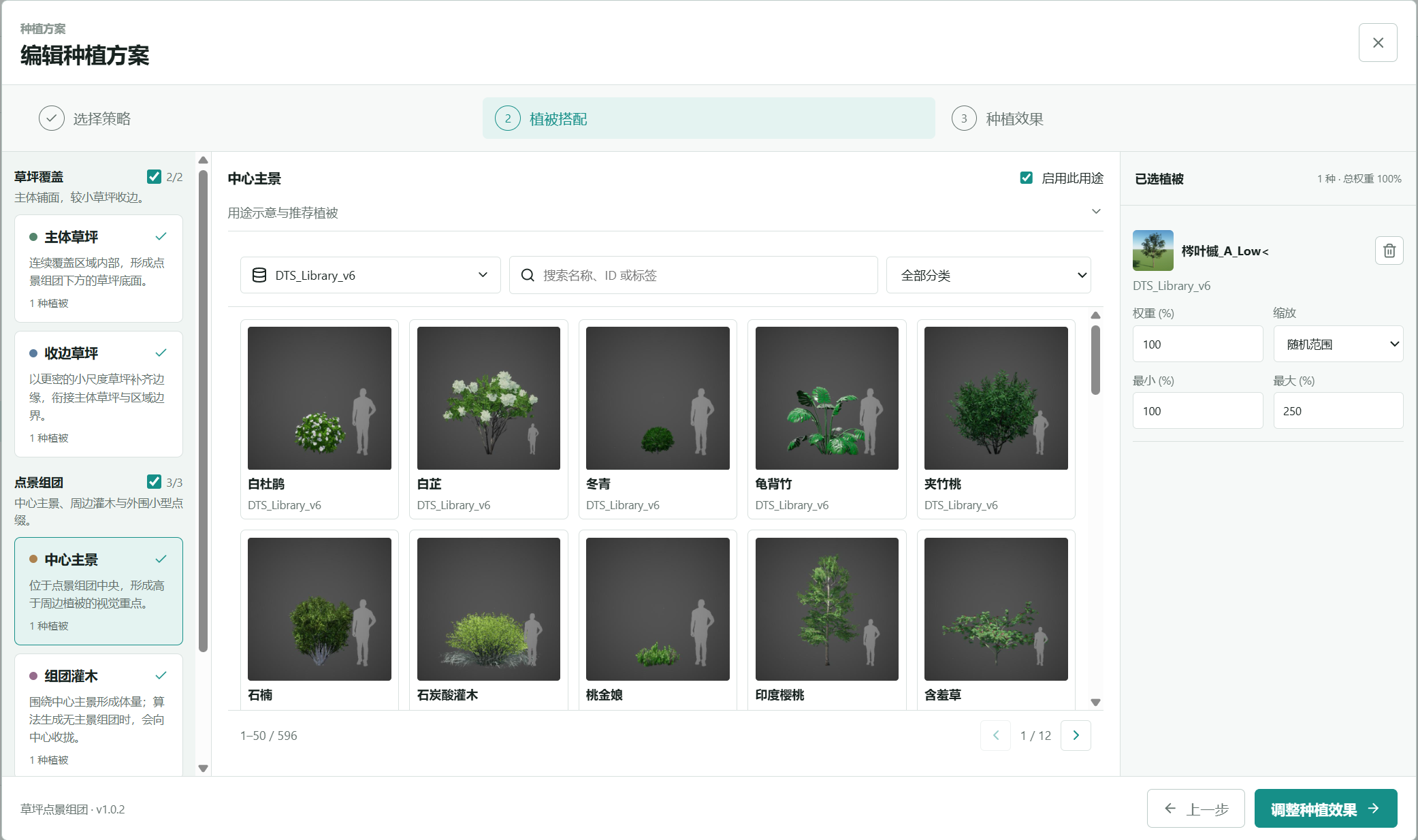
Task: Select the 冬青 plant card
Action: [x=658, y=419]
